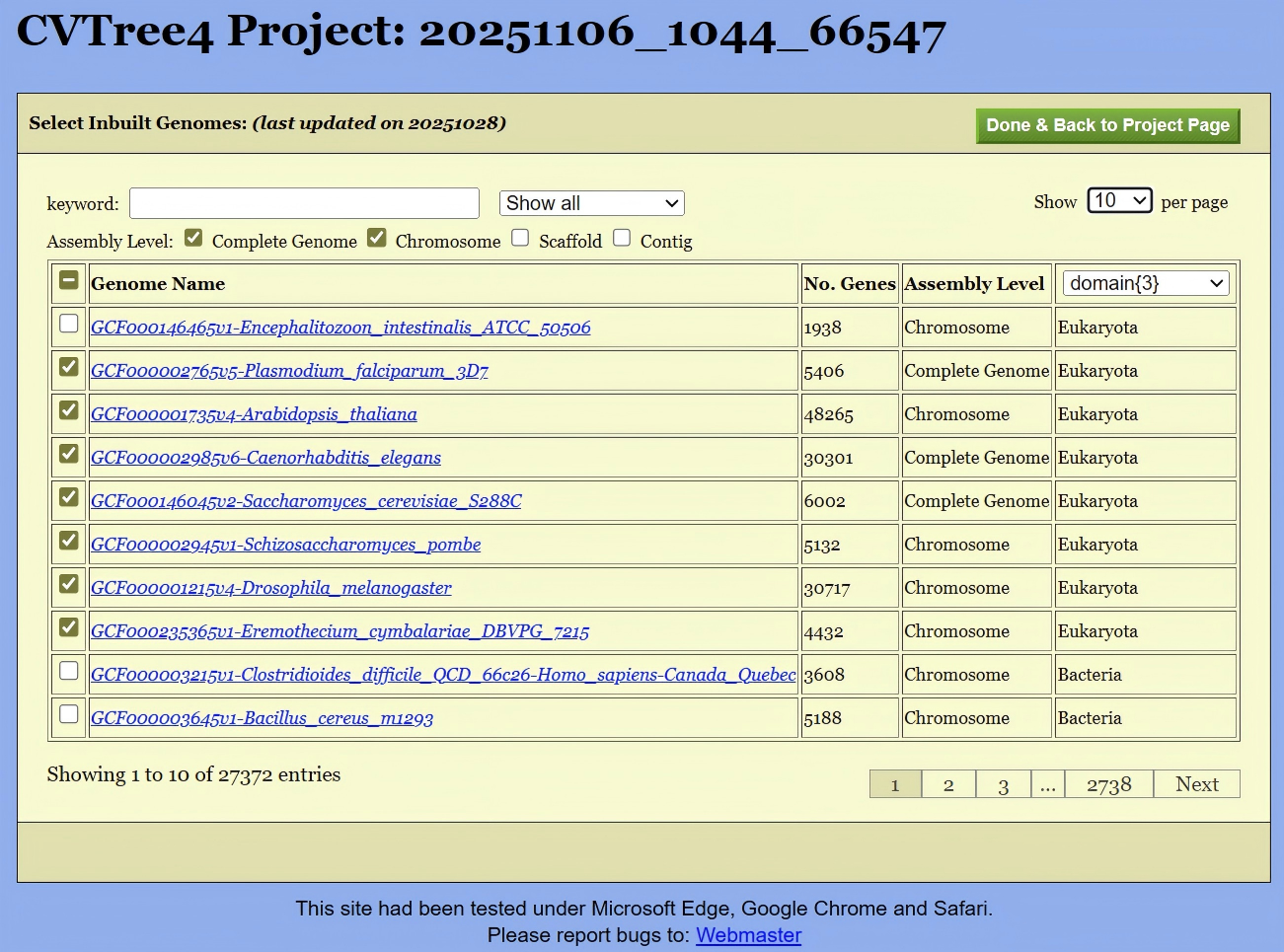
Task: Enable the Contig assembly level filter
Action: (622, 237)
